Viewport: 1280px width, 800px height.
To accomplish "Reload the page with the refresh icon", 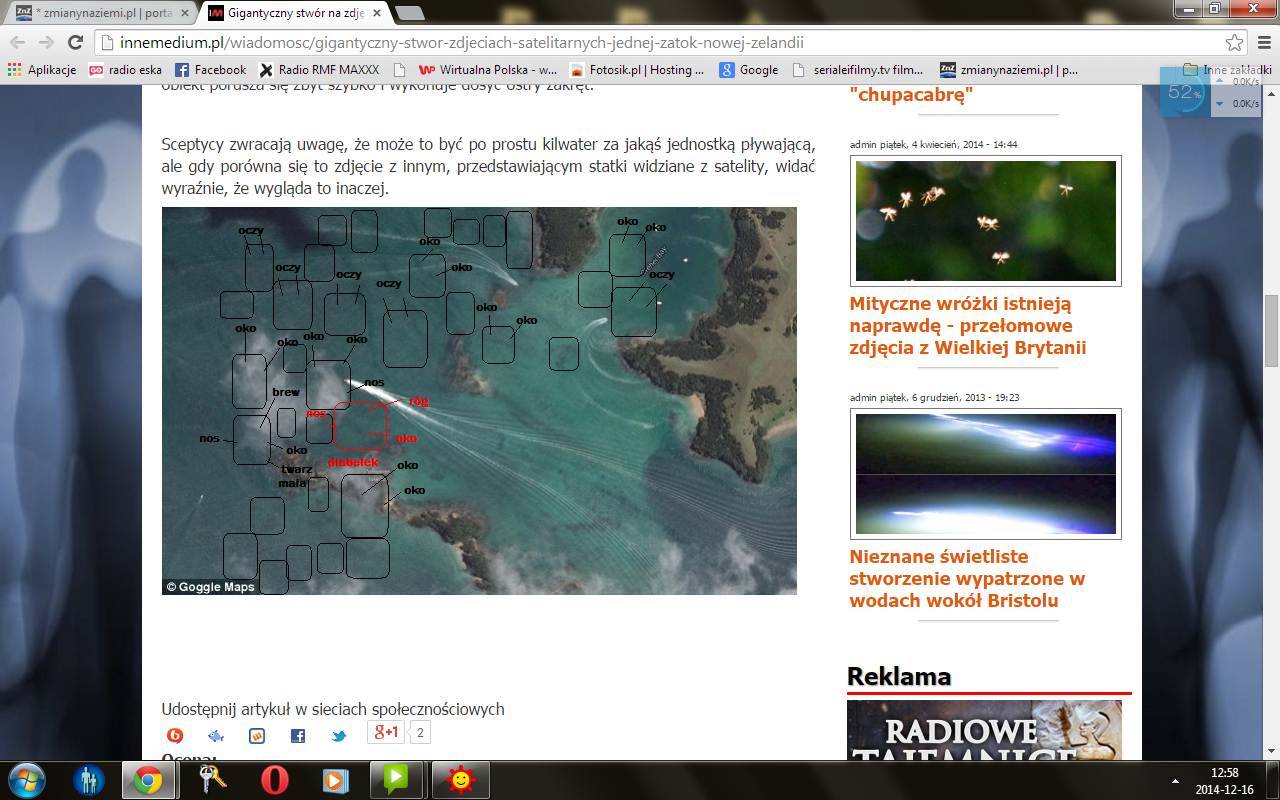I will [x=75, y=43].
